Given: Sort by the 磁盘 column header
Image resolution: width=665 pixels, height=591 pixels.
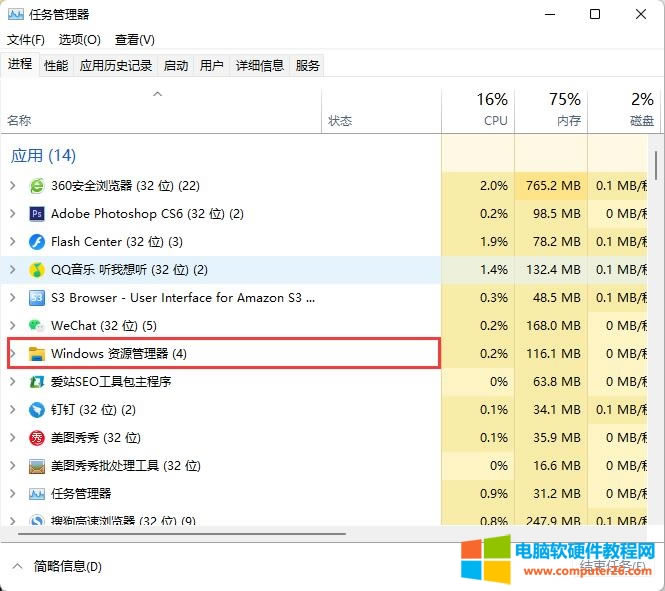Looking at the screenshot, I should pos(624,112).
